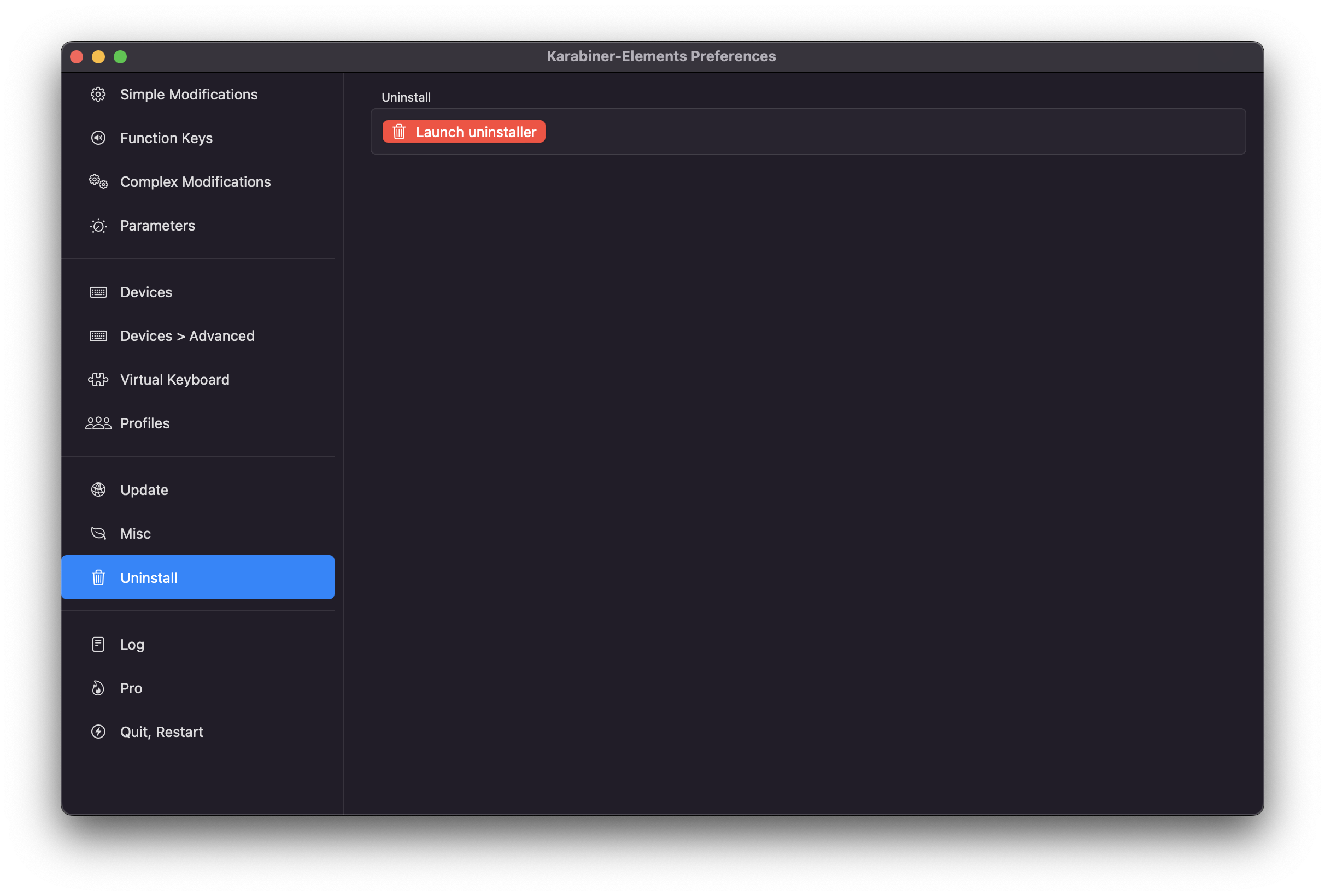Click the leaf icon next to Misc

[x=98, y=533]
